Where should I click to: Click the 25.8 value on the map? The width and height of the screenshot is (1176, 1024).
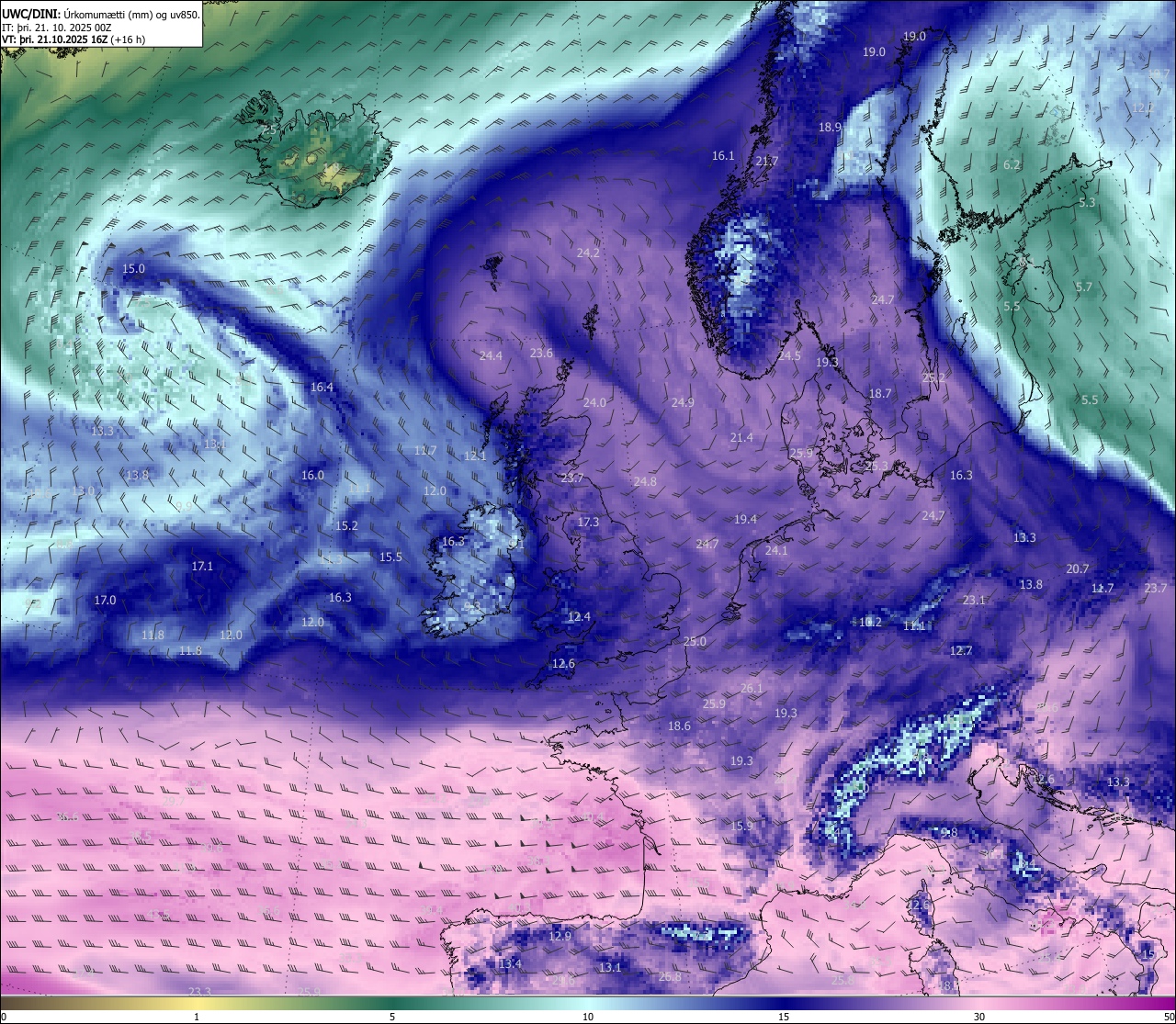[842, 981]
